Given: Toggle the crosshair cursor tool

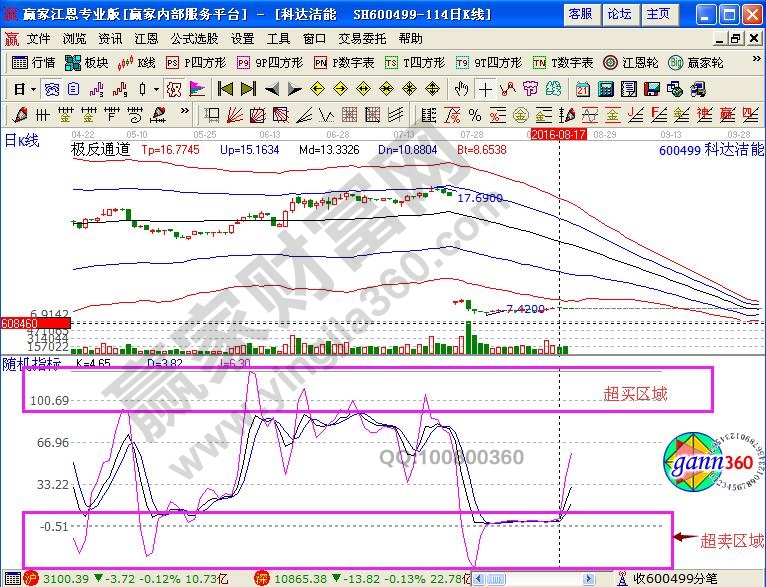Looking at the screenshot, I should click(x=484, y=88).
